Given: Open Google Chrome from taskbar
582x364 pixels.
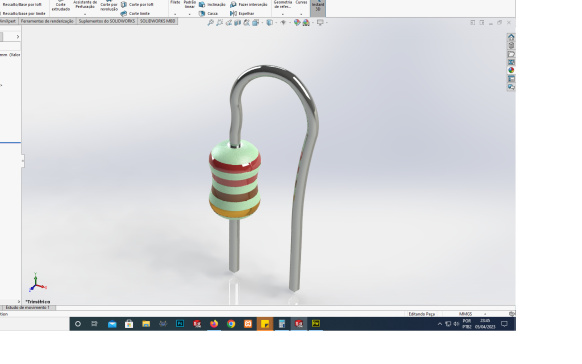Looking at the screenshot, I should click(x=231, y=324).
